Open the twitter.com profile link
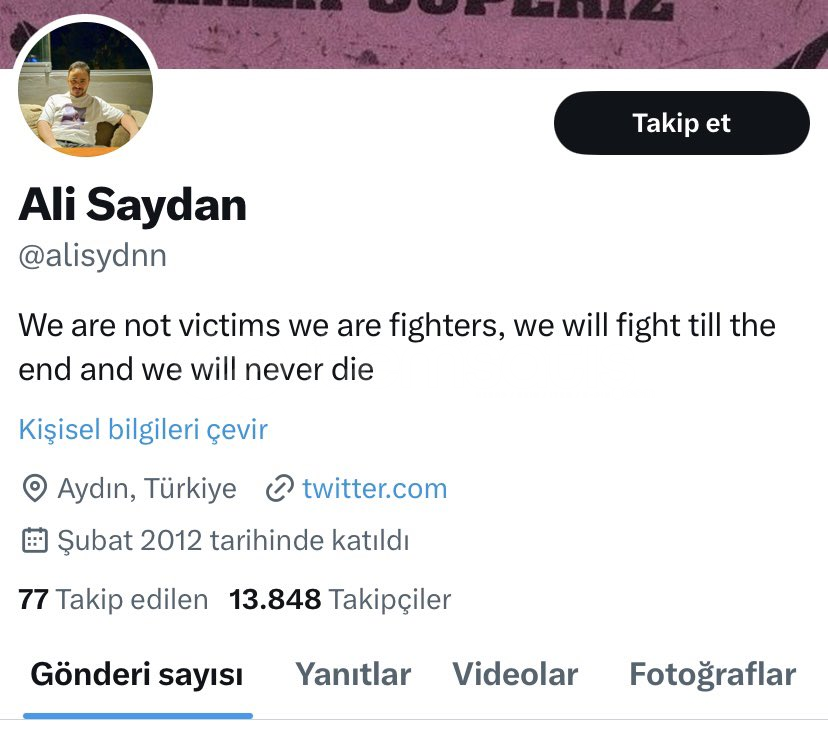This screenshot has width=828, height=732. pyautogui.click(x=374, y=489)
